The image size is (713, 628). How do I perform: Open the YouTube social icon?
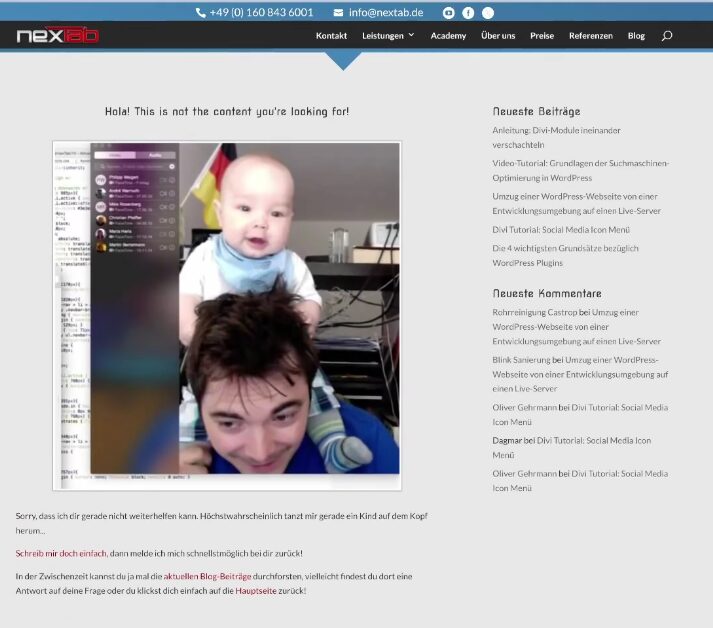pos(449,13)
